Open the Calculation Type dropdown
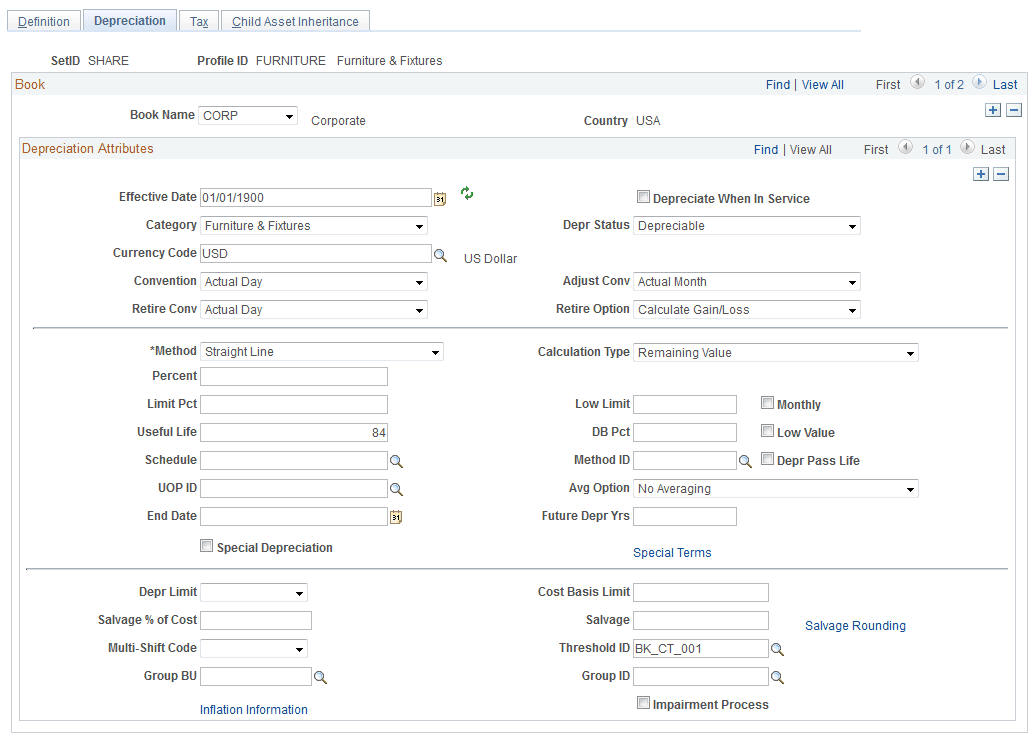Image resolution: width=1036 pixels, height=740 pixels. click(x=776, y=353)
